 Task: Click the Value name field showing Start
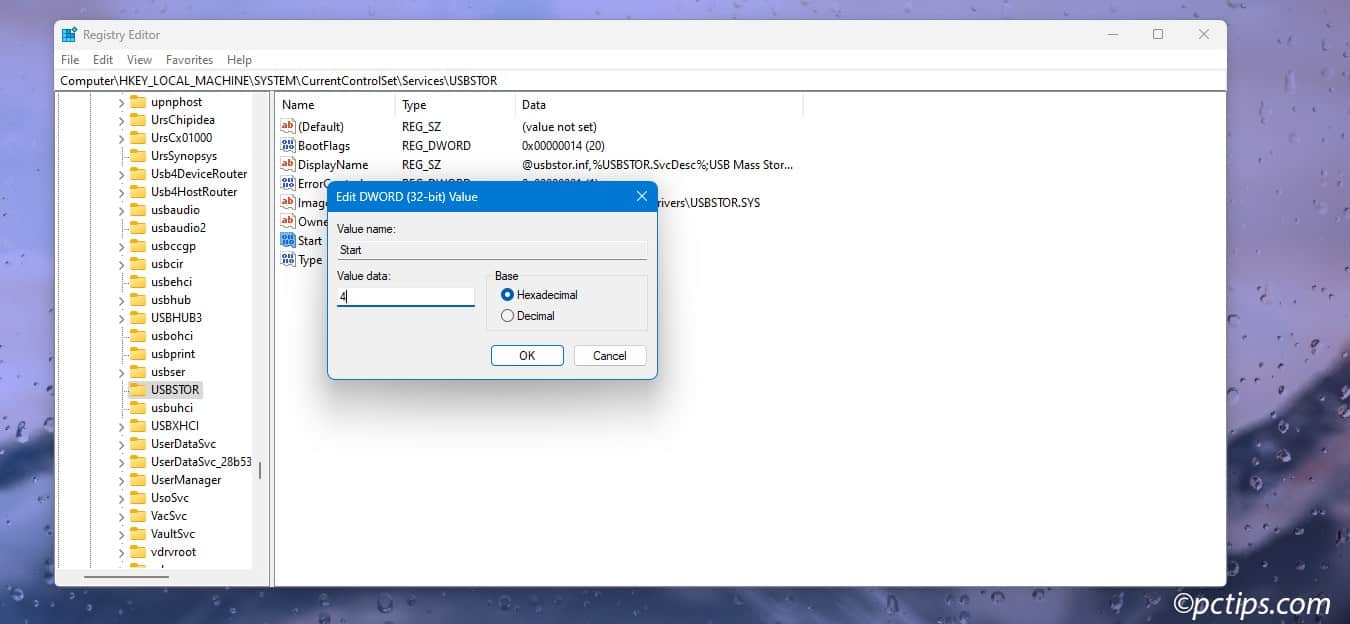point(492,250)
